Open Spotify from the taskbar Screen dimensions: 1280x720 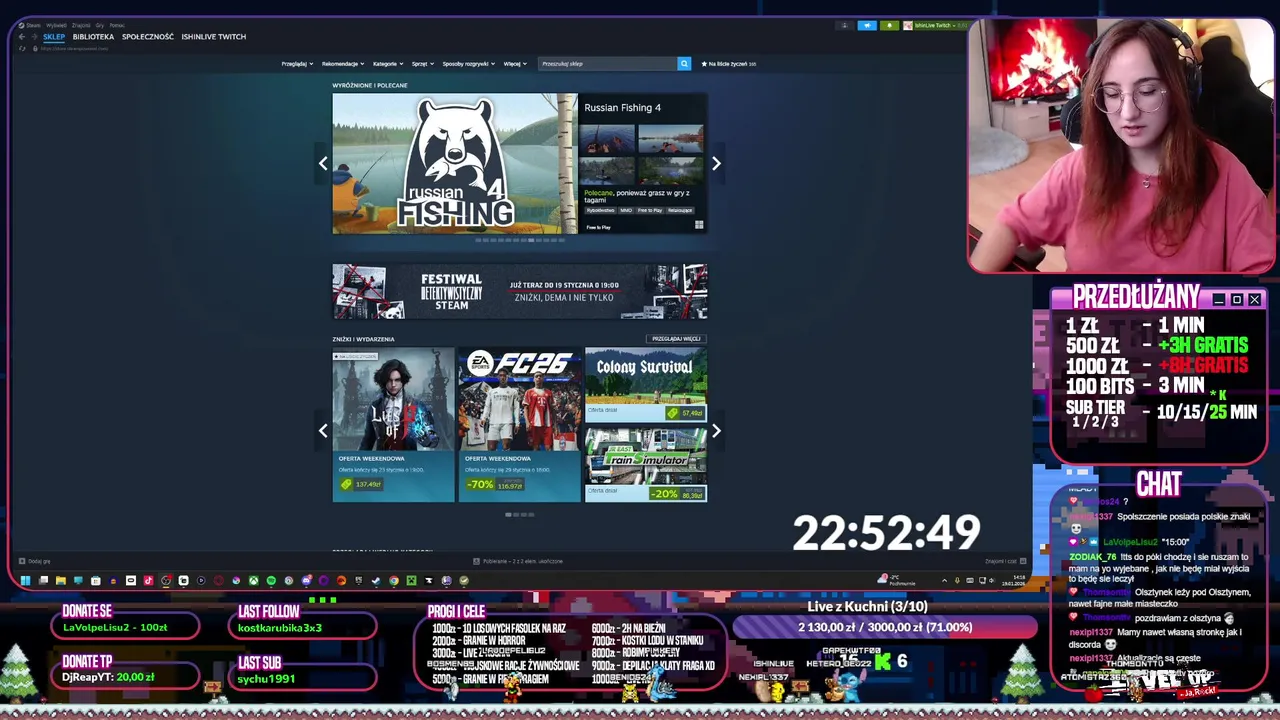coord(271,580)
